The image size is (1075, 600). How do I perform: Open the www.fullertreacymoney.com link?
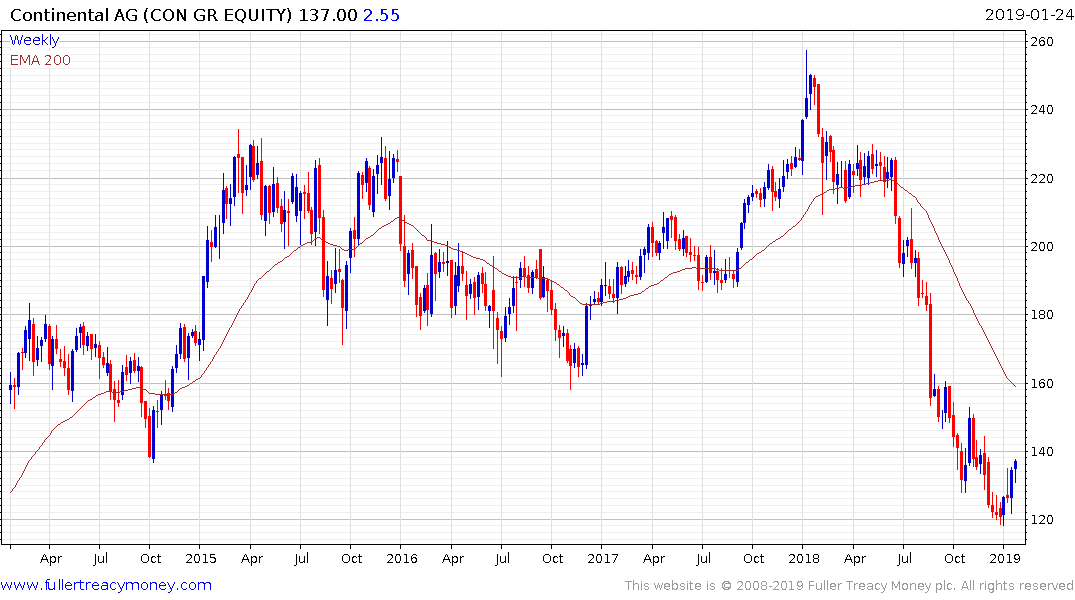[x=106, y=585]
